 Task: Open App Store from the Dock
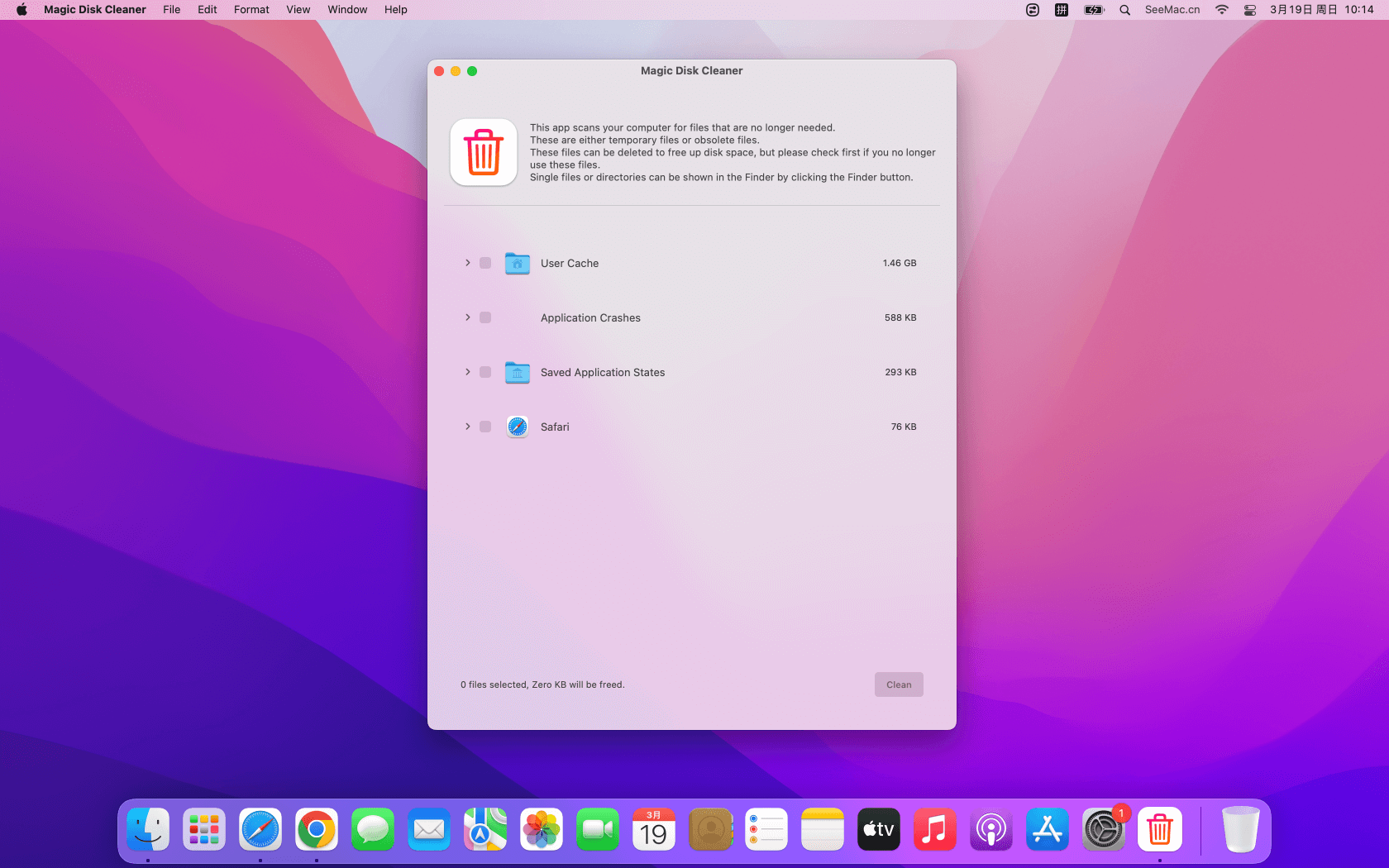click(1047, 829)
